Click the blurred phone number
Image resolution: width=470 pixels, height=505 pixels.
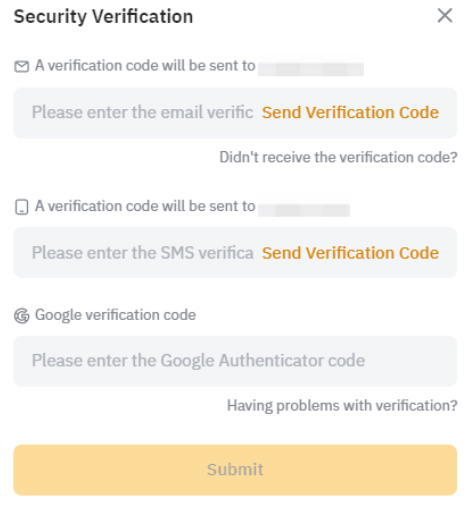(x=304, y=210)
